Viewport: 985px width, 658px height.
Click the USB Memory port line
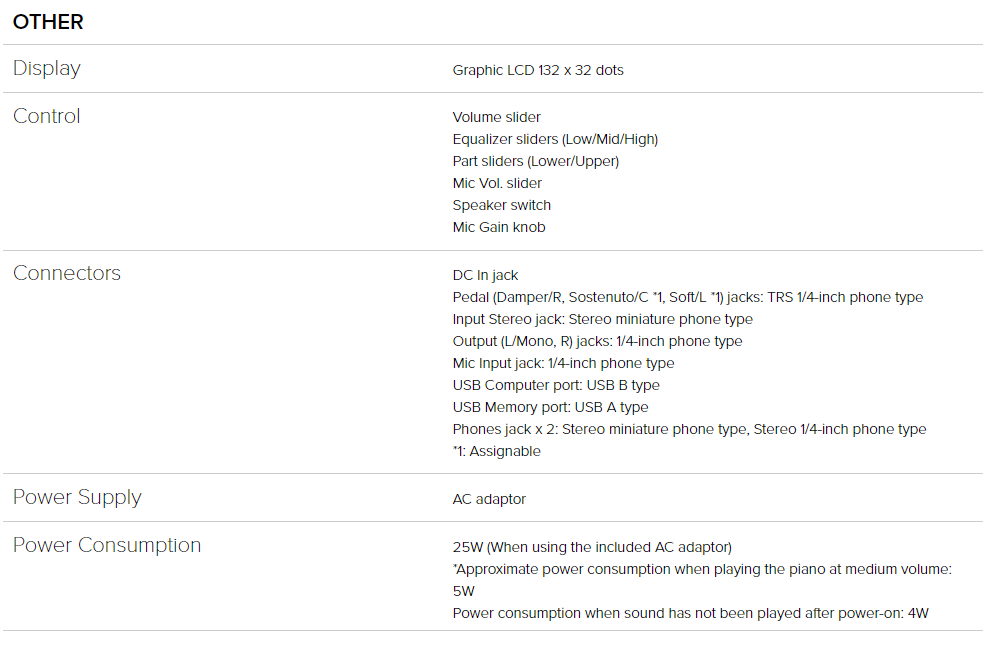550,407
